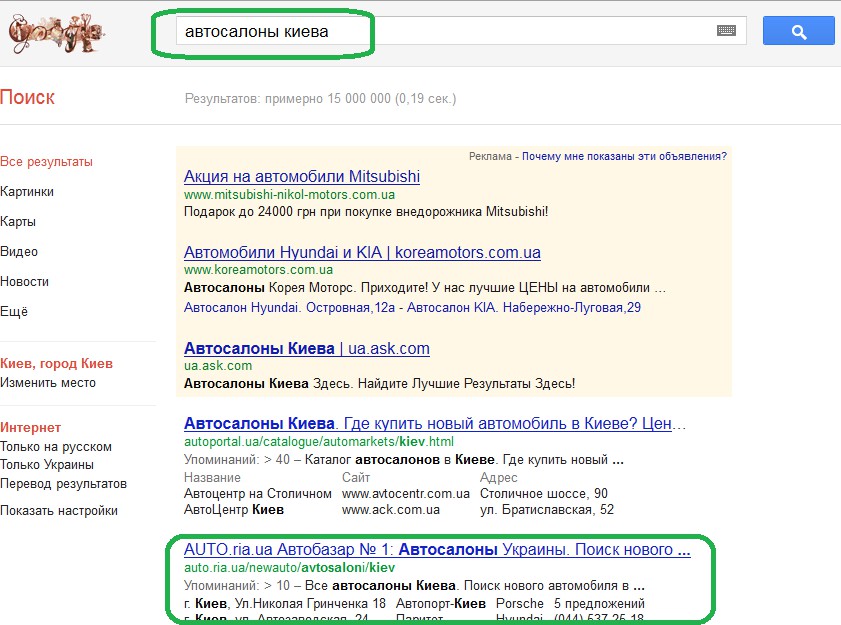
Task: Switch to Карты results
Action: click(x=18, y=222)
